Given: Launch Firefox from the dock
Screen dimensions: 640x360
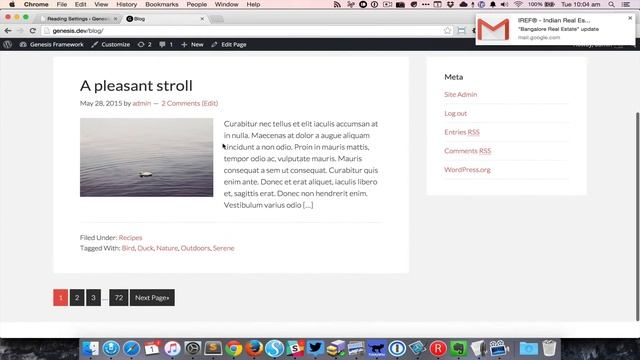Looking at the screenshot, I should click(254, 348).
